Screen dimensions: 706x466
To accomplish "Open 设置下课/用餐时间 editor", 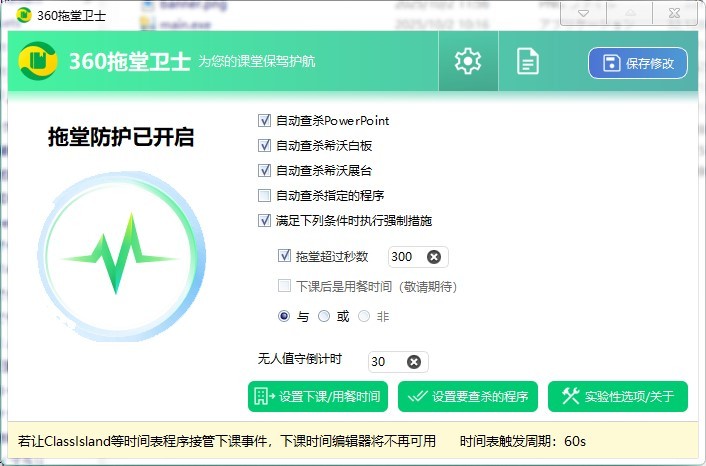I will tap(319, 397).
